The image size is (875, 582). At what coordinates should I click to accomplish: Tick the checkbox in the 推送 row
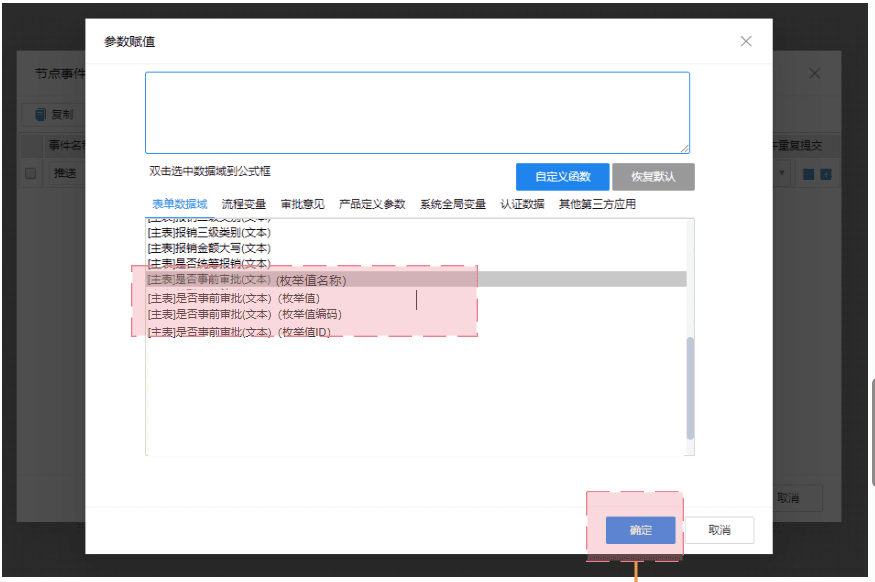[x=31, y=174]
